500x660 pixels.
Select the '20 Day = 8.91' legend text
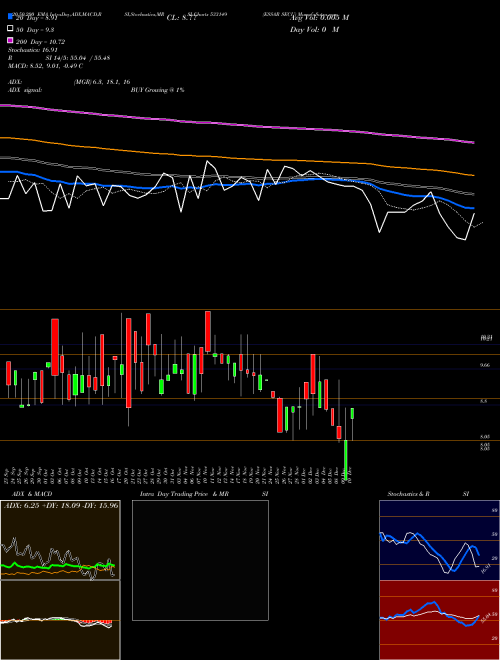[36, 18]
